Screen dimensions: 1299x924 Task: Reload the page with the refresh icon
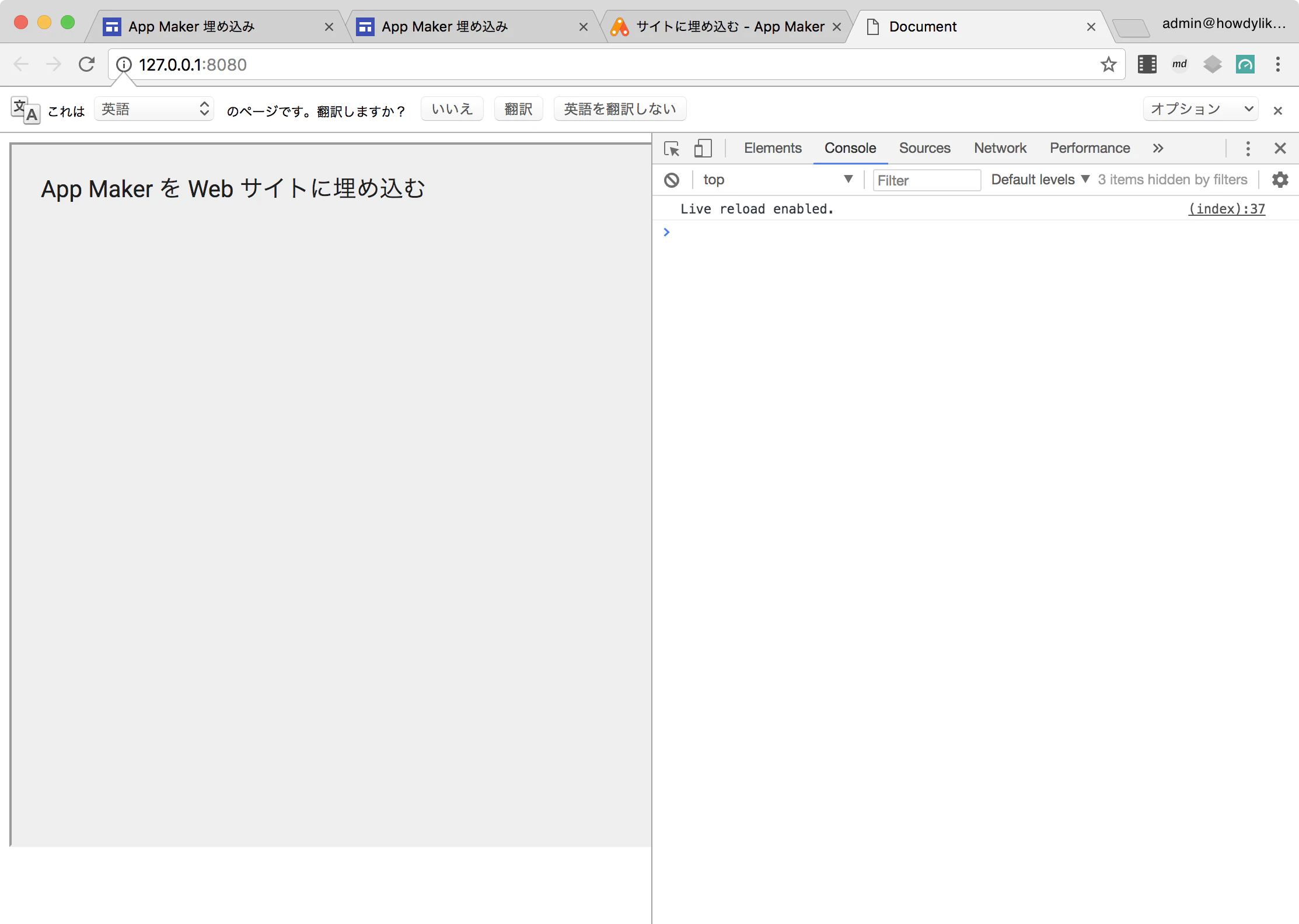tap(86, 64)
